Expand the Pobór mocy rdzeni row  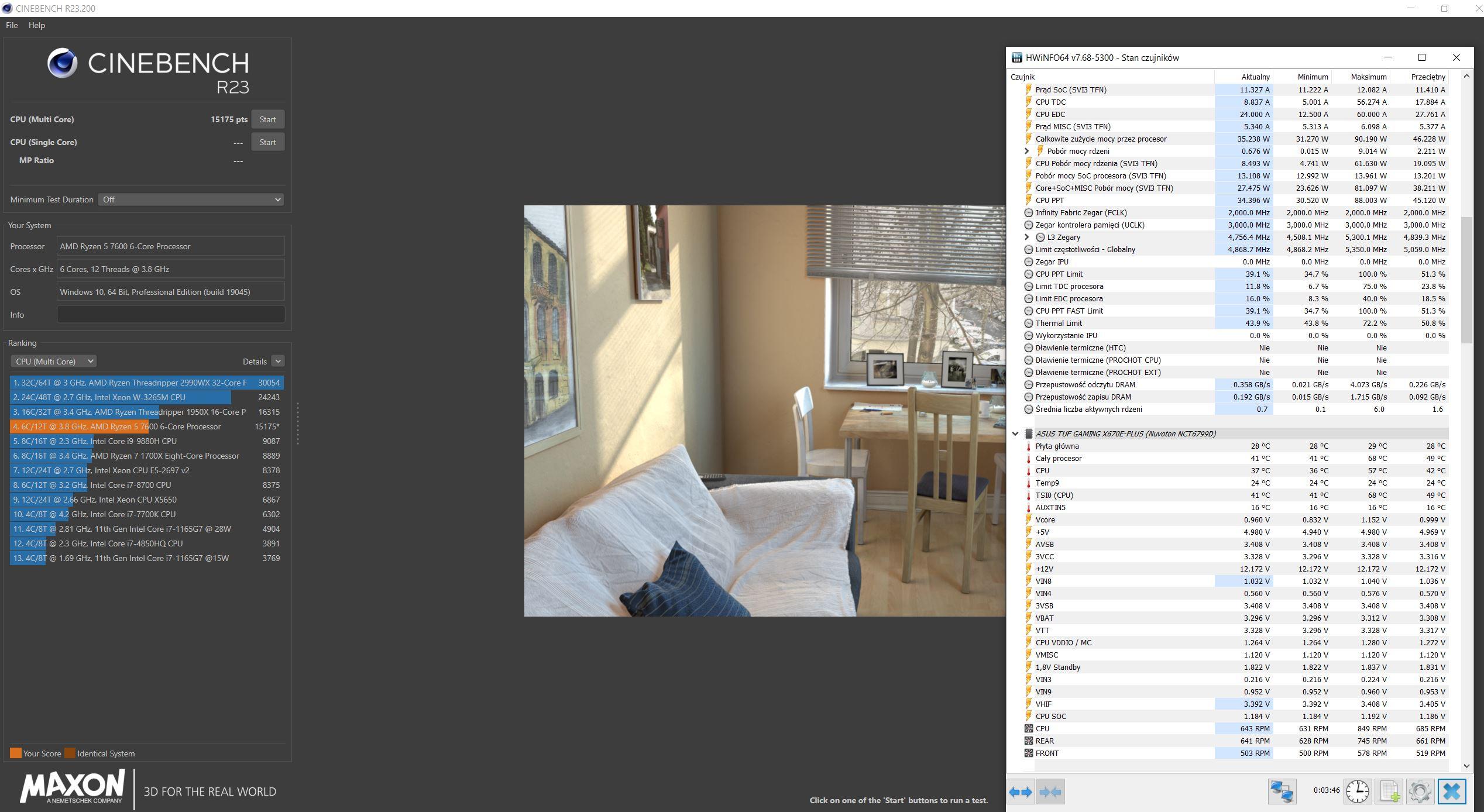1026,151
